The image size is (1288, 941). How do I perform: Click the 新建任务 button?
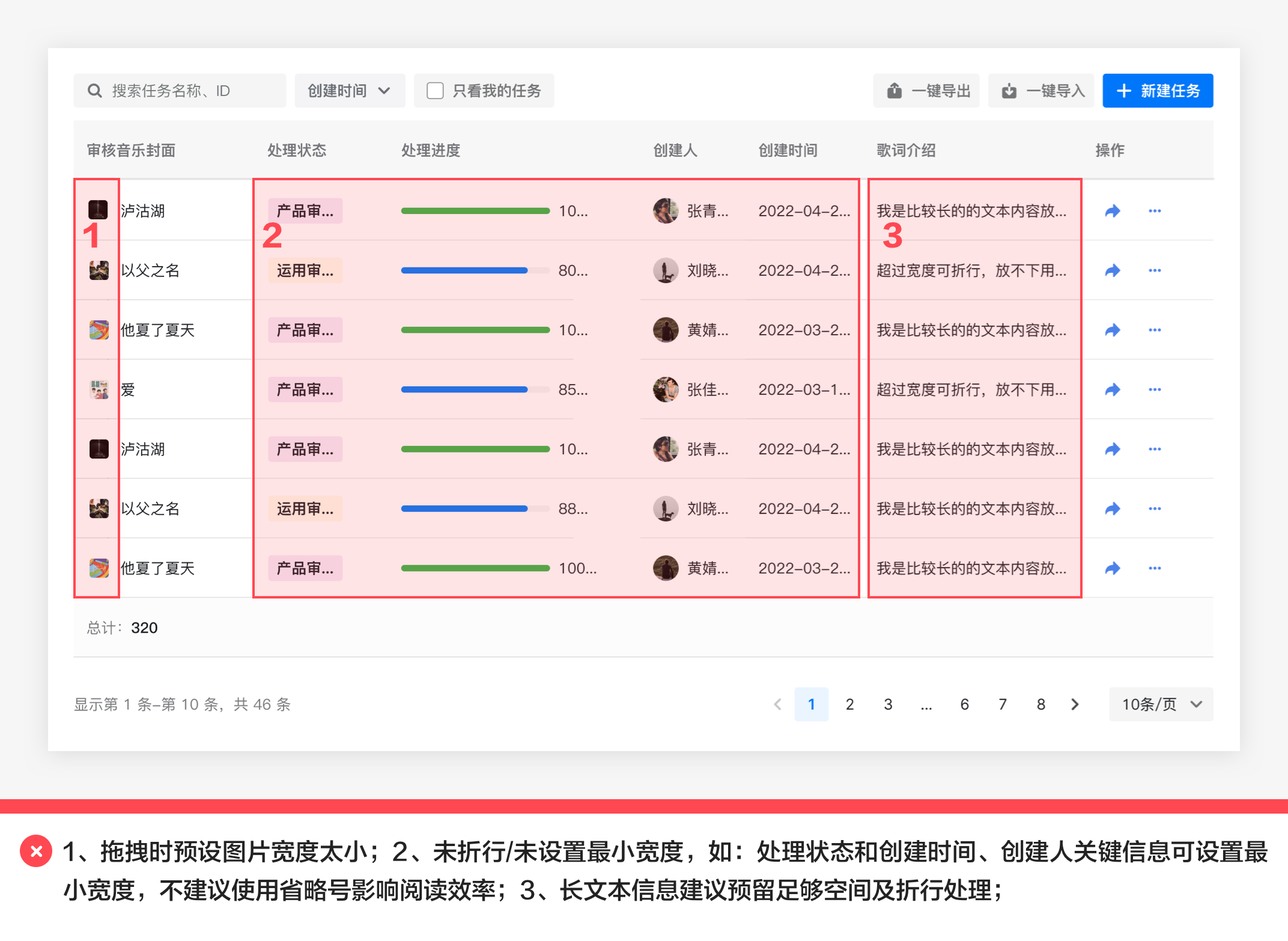click(x=1158, y=91)
